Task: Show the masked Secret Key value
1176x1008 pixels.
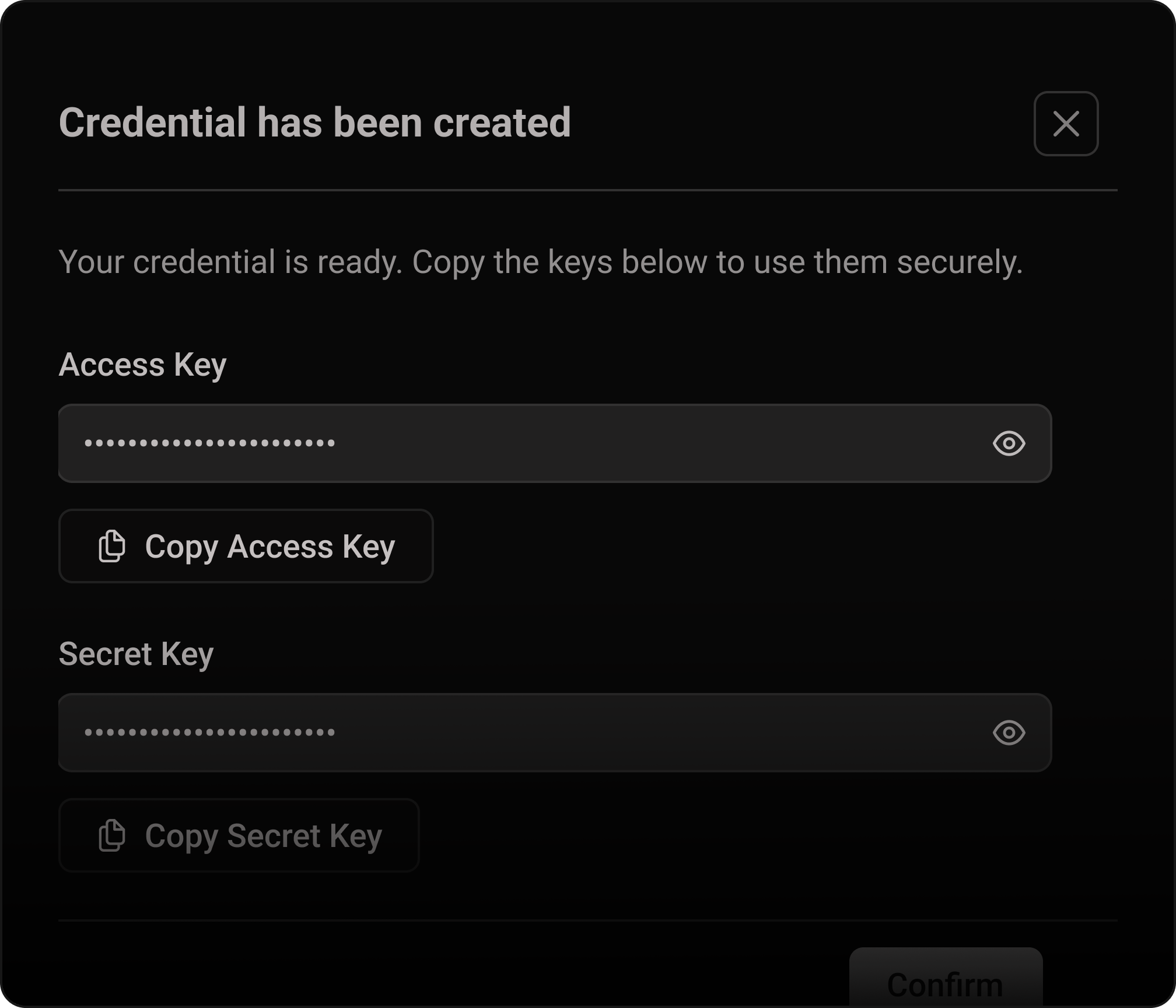Action: 1009,733
